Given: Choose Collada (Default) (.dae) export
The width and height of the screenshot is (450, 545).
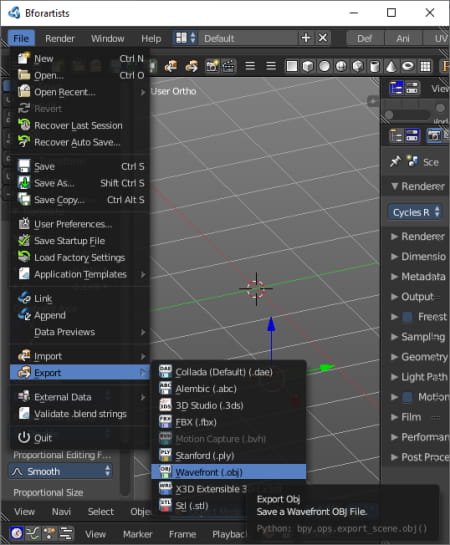Looking at the screenshot, I should pyautogui.click(x=229, y=372).
